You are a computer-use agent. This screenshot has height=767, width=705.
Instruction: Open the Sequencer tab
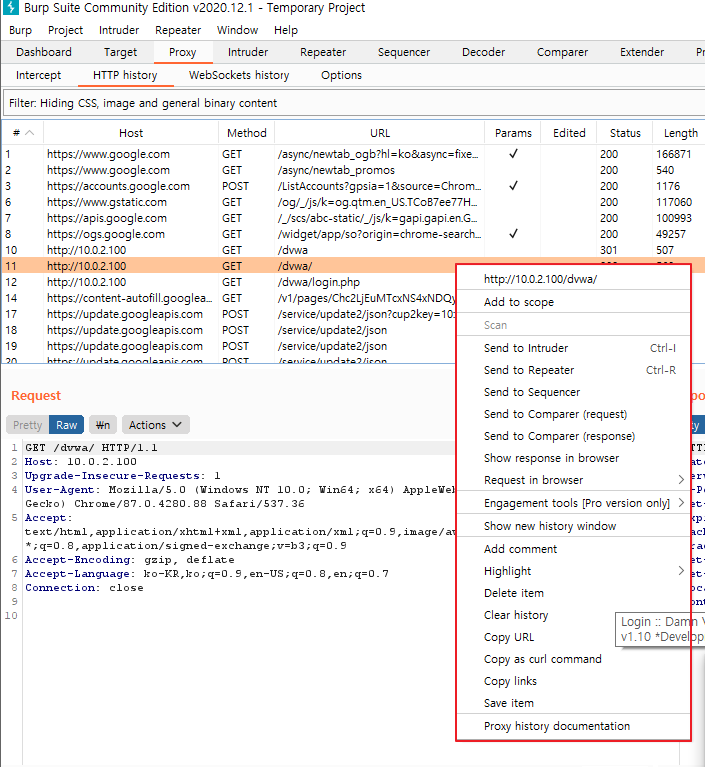(404, 52)
